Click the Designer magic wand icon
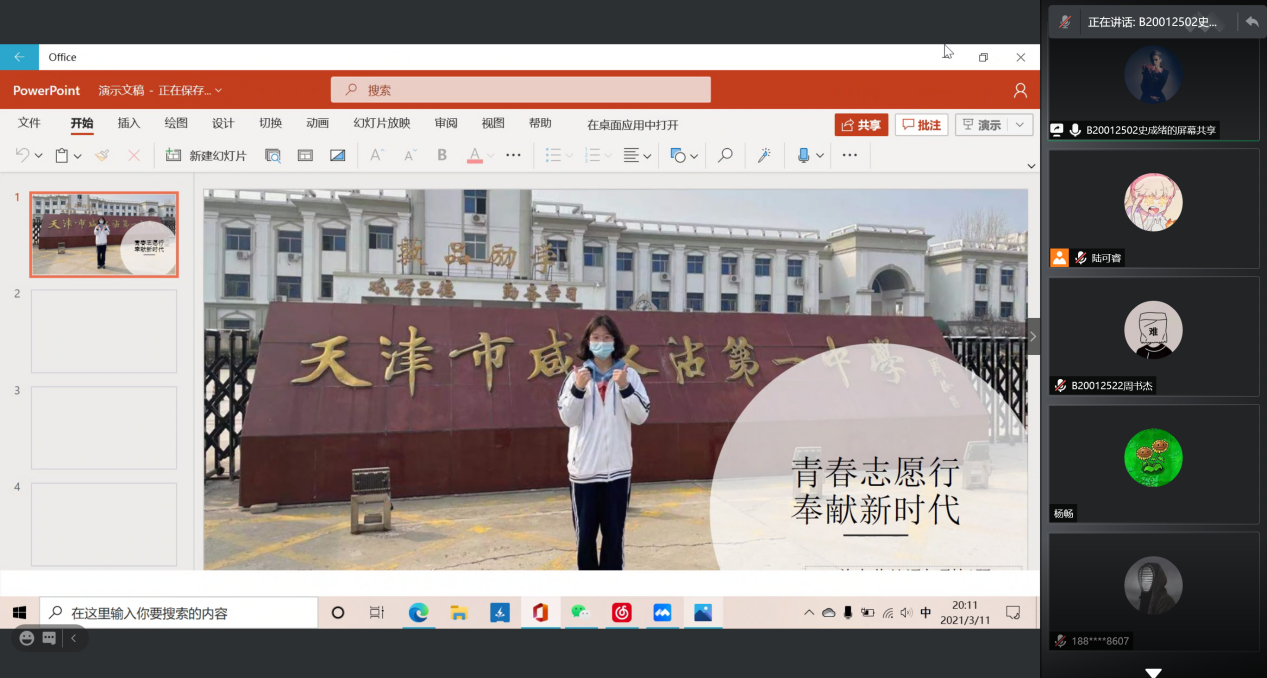 [x=764, y=155]
